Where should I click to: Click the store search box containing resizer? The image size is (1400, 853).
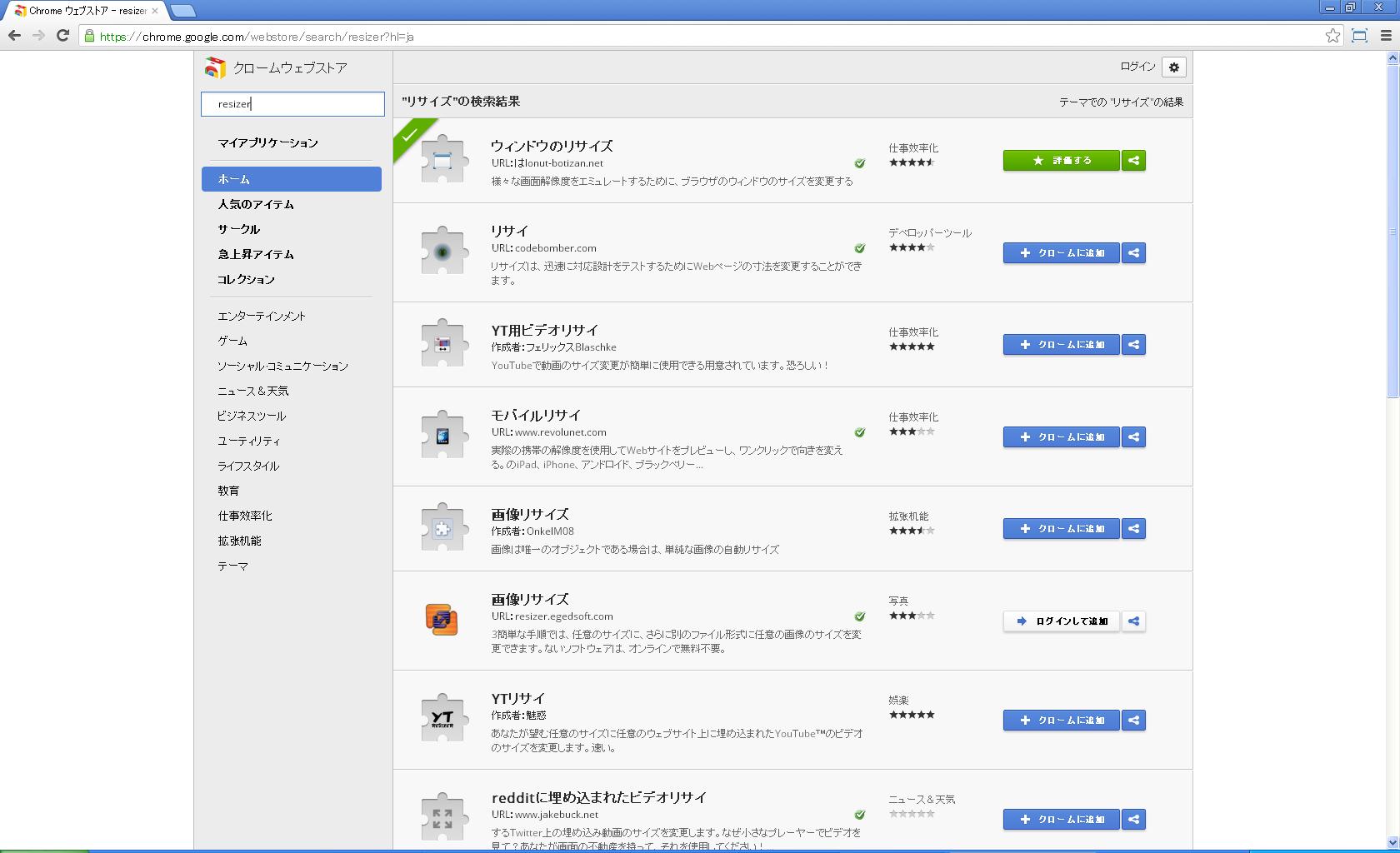[x=292, y=104]
